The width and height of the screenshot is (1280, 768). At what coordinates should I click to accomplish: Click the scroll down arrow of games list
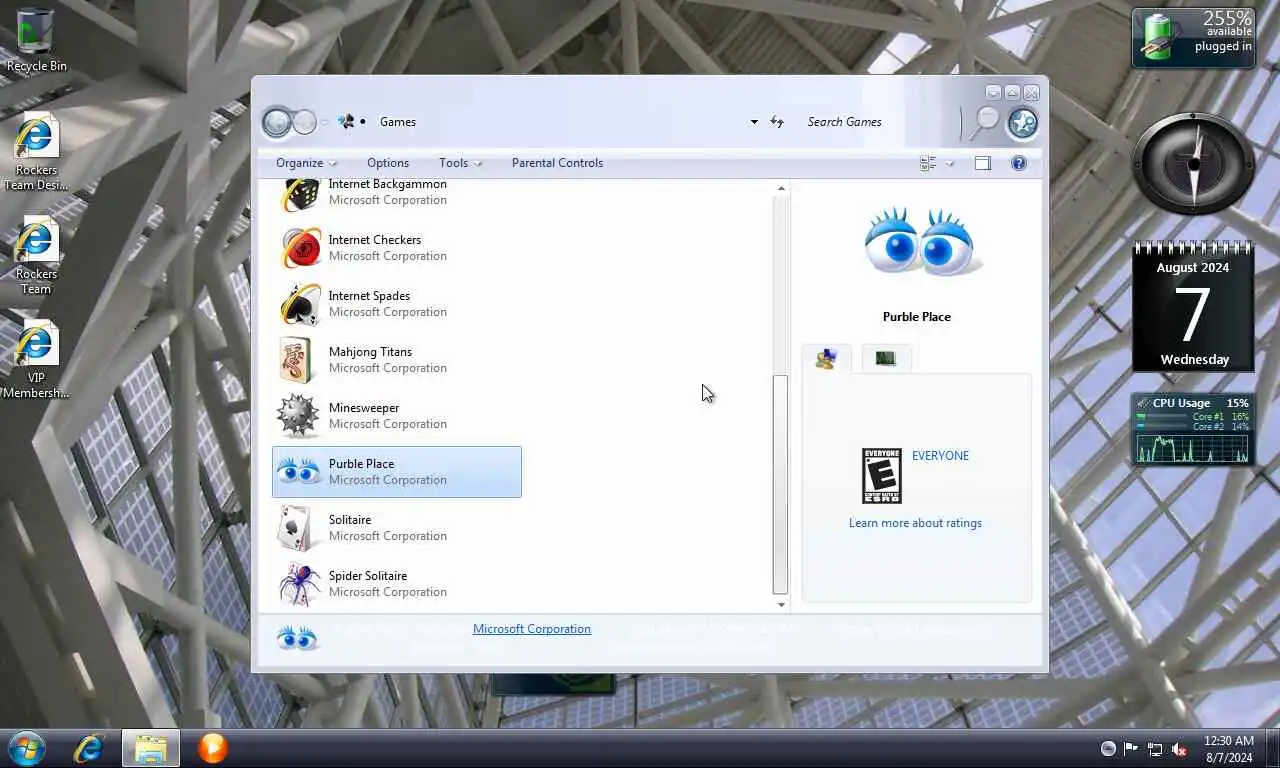click(781, 604)
